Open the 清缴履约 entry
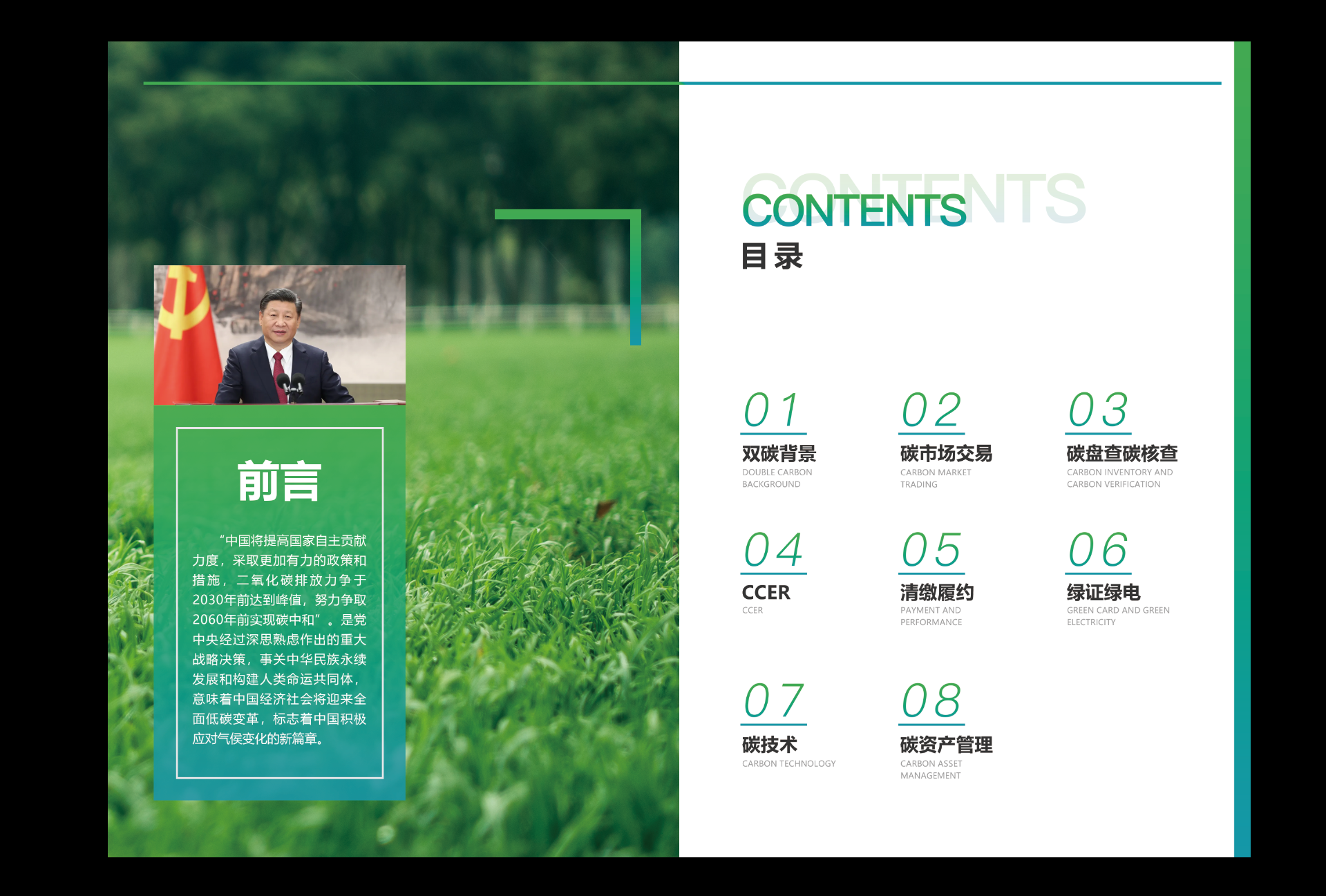The height and width of the screenshot is (896, 1326). pos(936,593)
